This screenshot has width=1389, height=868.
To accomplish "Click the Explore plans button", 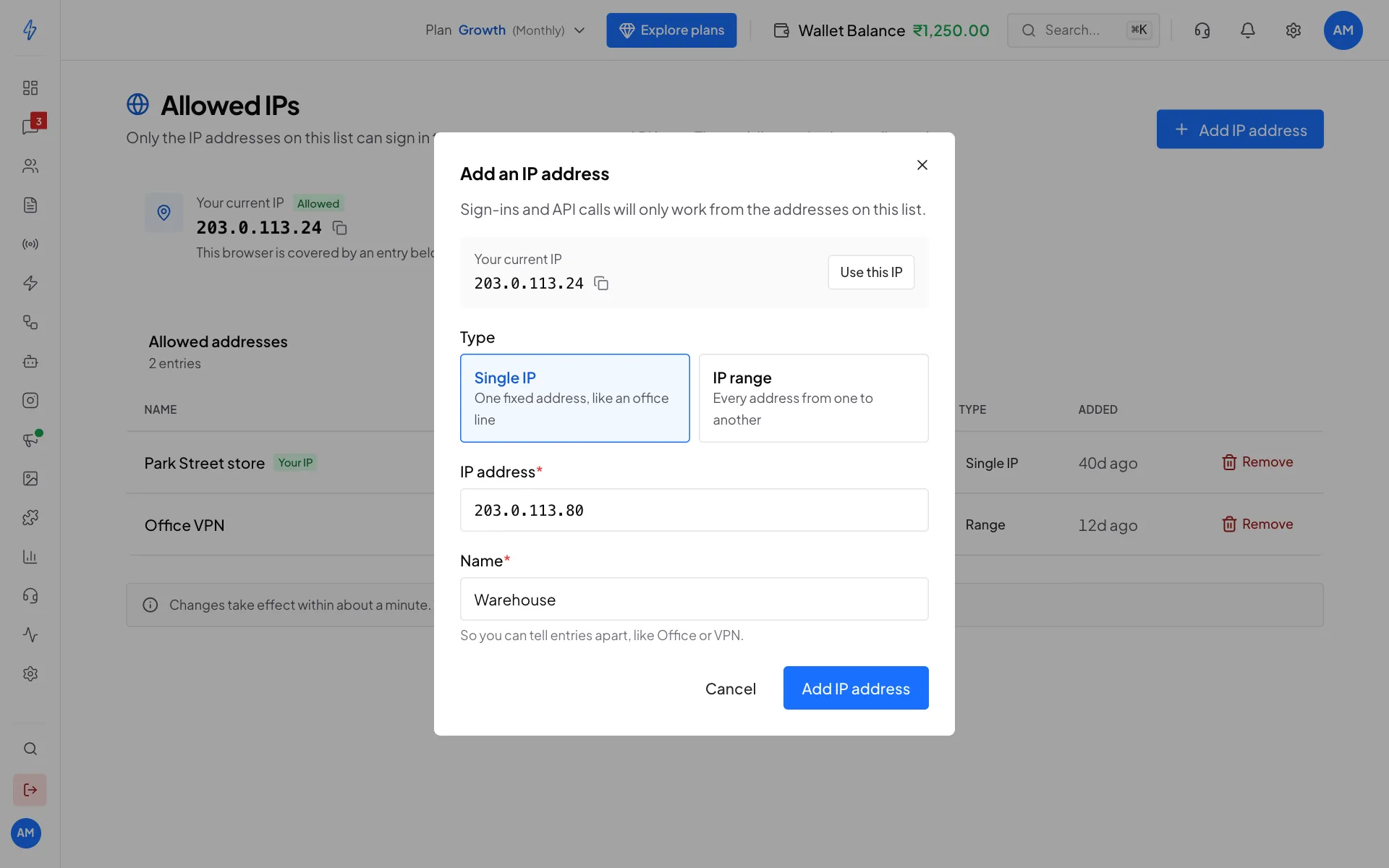I will tap(671, 30).
